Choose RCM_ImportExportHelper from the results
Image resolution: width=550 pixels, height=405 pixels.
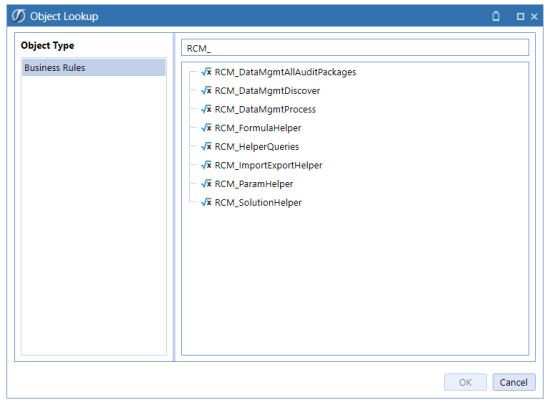[268, 165]
